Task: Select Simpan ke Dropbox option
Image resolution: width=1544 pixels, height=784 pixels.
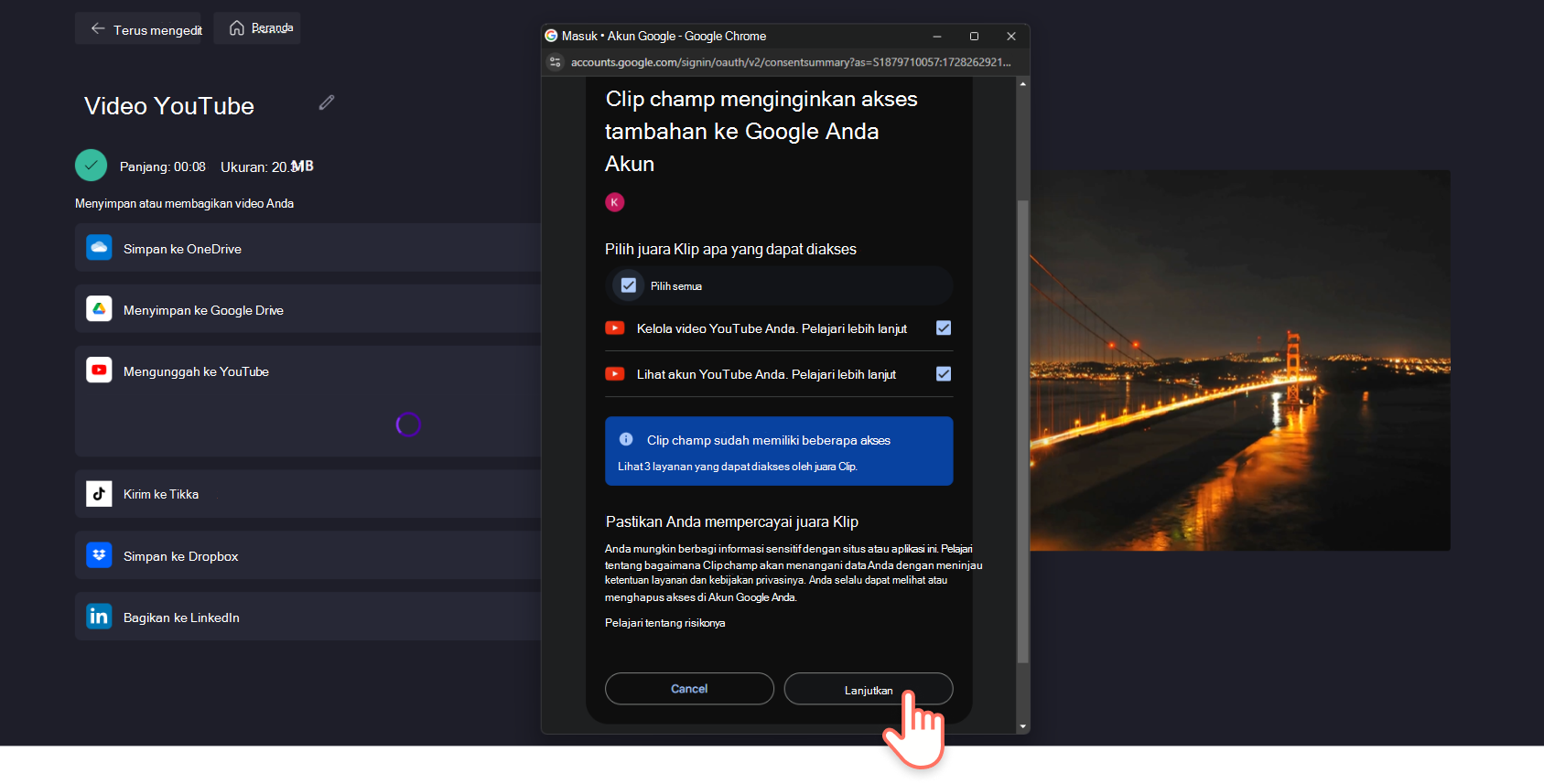Action: click(x=308, y=555)
